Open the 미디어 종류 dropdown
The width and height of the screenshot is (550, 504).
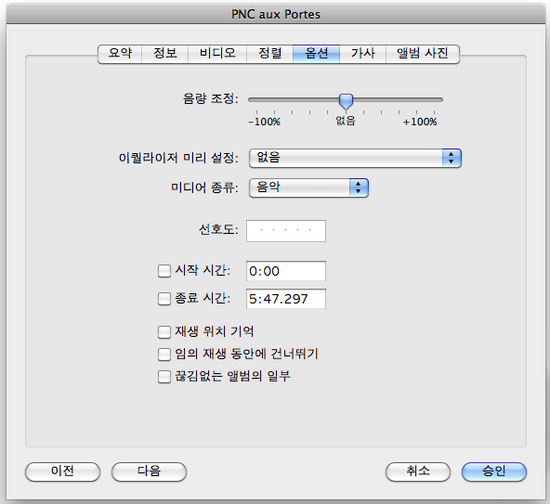(x=309, y=188)
